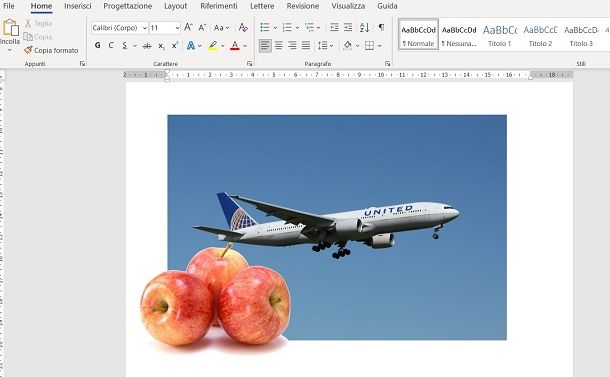Click the Copia copy button
The image size is (610, 377).
(38, 37)
